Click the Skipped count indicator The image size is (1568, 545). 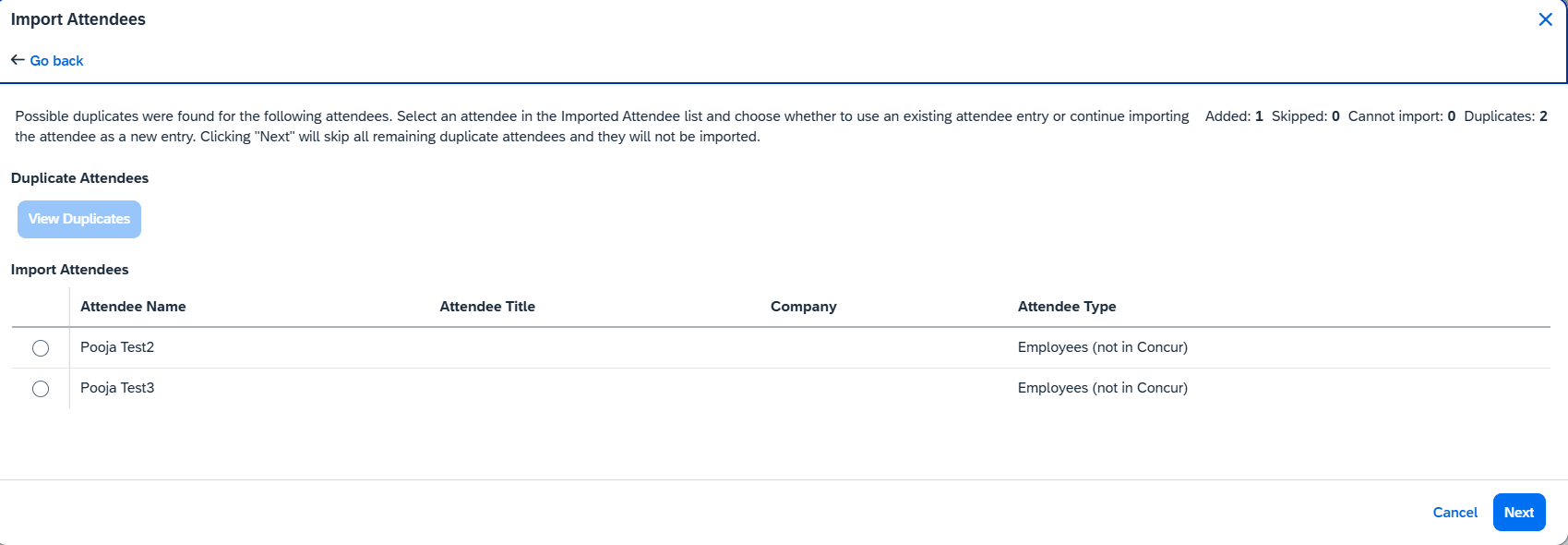(1305, 116)
